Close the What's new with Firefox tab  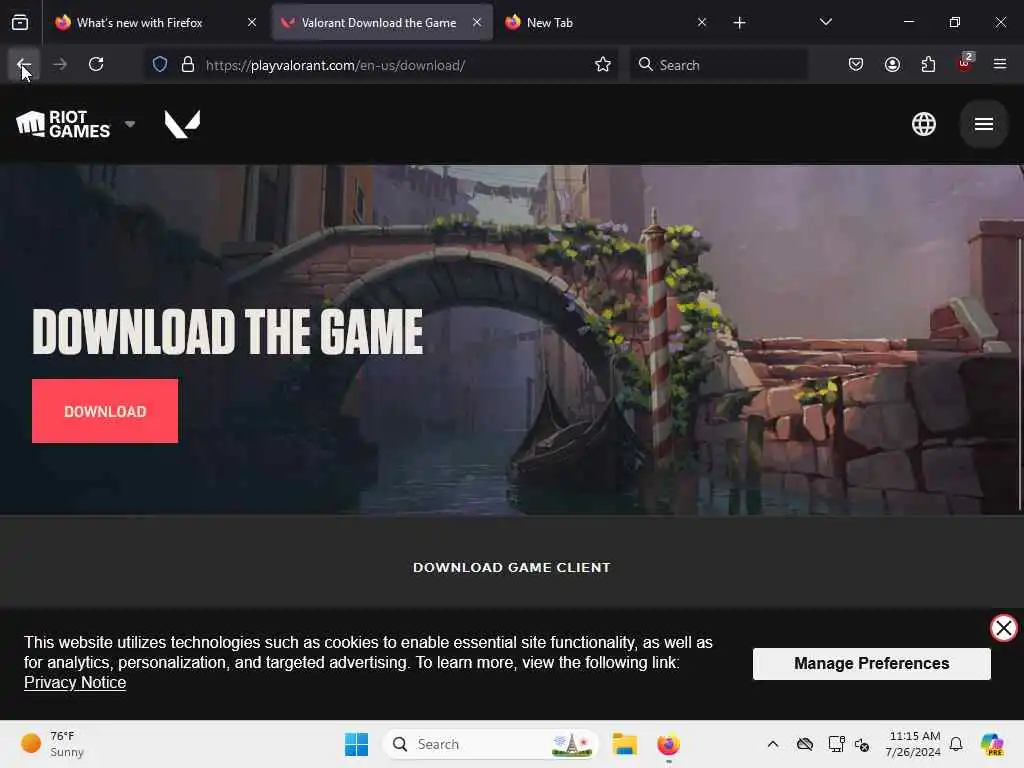(x=252, y=22)
